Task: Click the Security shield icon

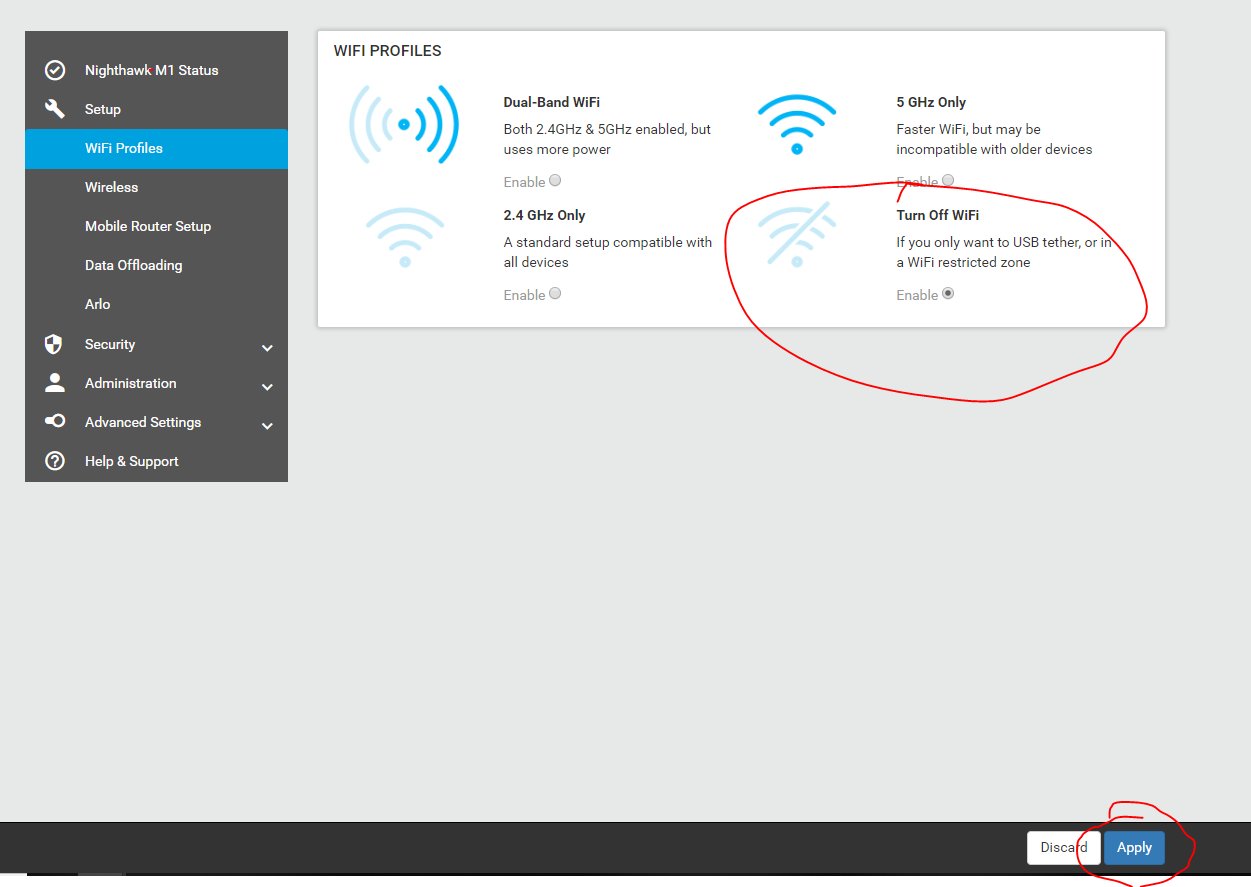Action: point(54,344)
